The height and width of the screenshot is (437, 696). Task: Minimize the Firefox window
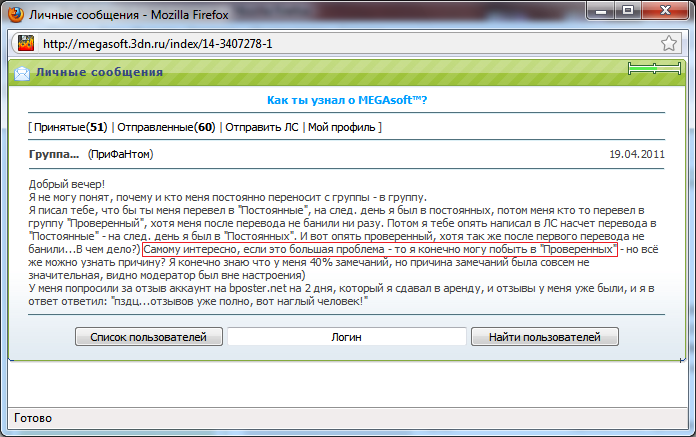601,11
